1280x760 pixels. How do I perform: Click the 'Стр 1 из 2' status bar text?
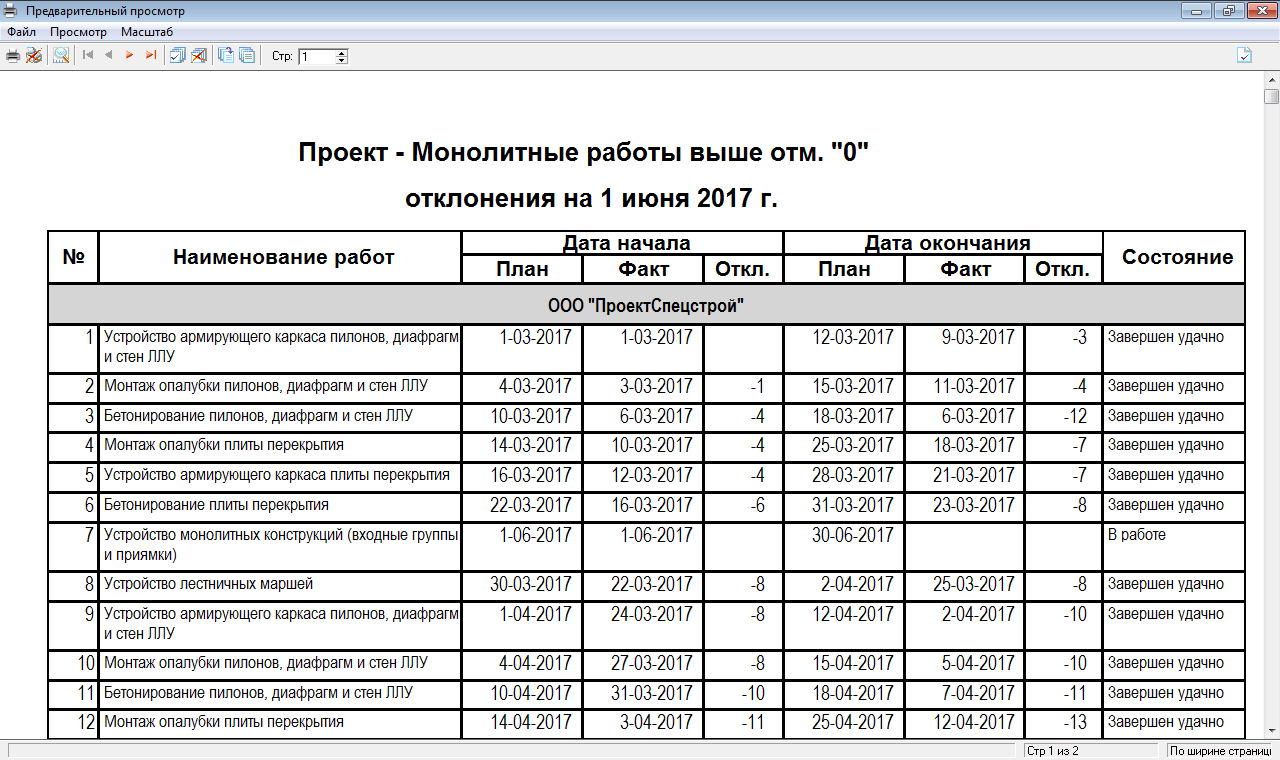(1052, 750)
